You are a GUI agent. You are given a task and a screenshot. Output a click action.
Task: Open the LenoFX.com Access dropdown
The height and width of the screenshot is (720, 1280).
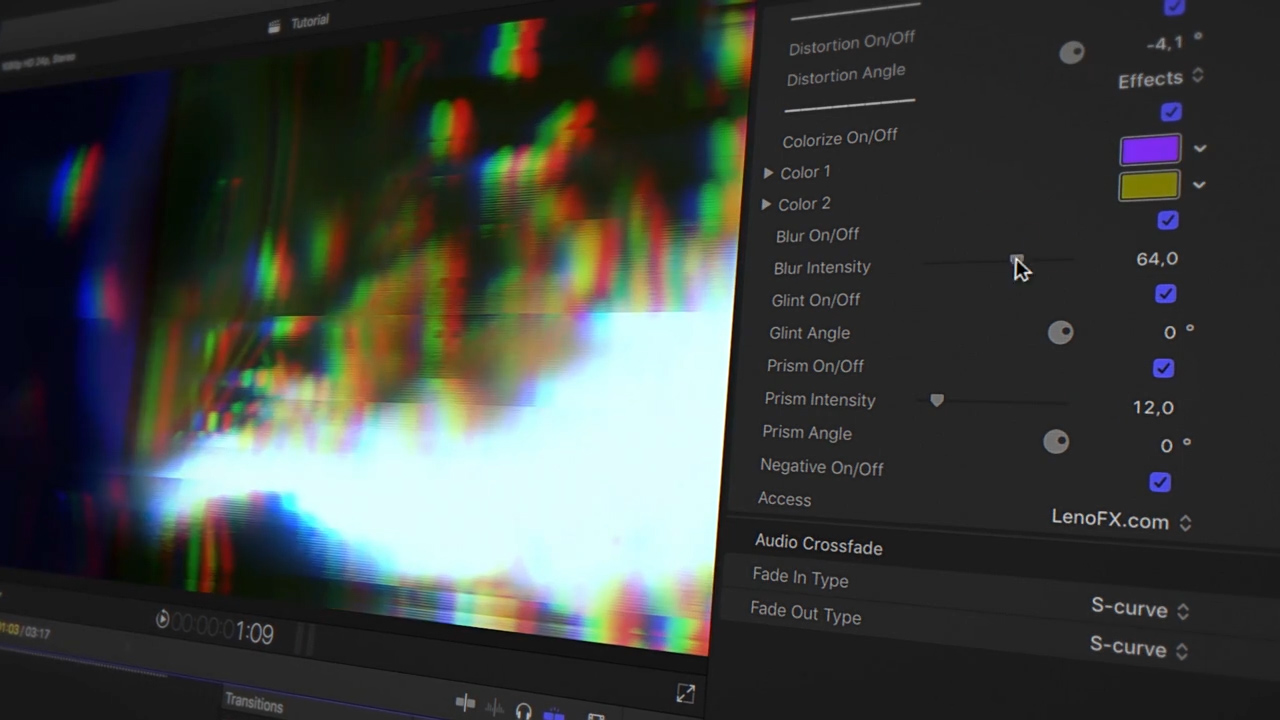tap(1121, 520)
